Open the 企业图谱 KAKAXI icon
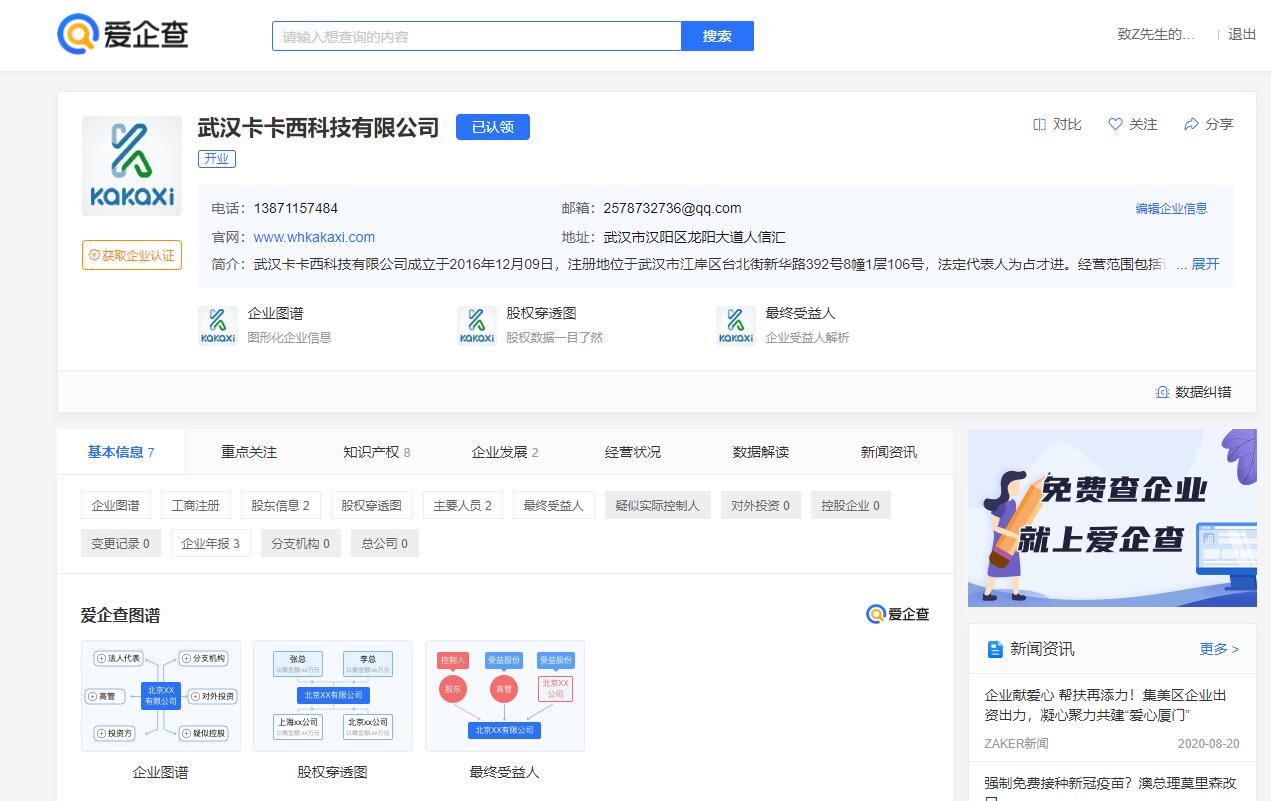Viewport: 1271px width, 801px height. (218, 326)
